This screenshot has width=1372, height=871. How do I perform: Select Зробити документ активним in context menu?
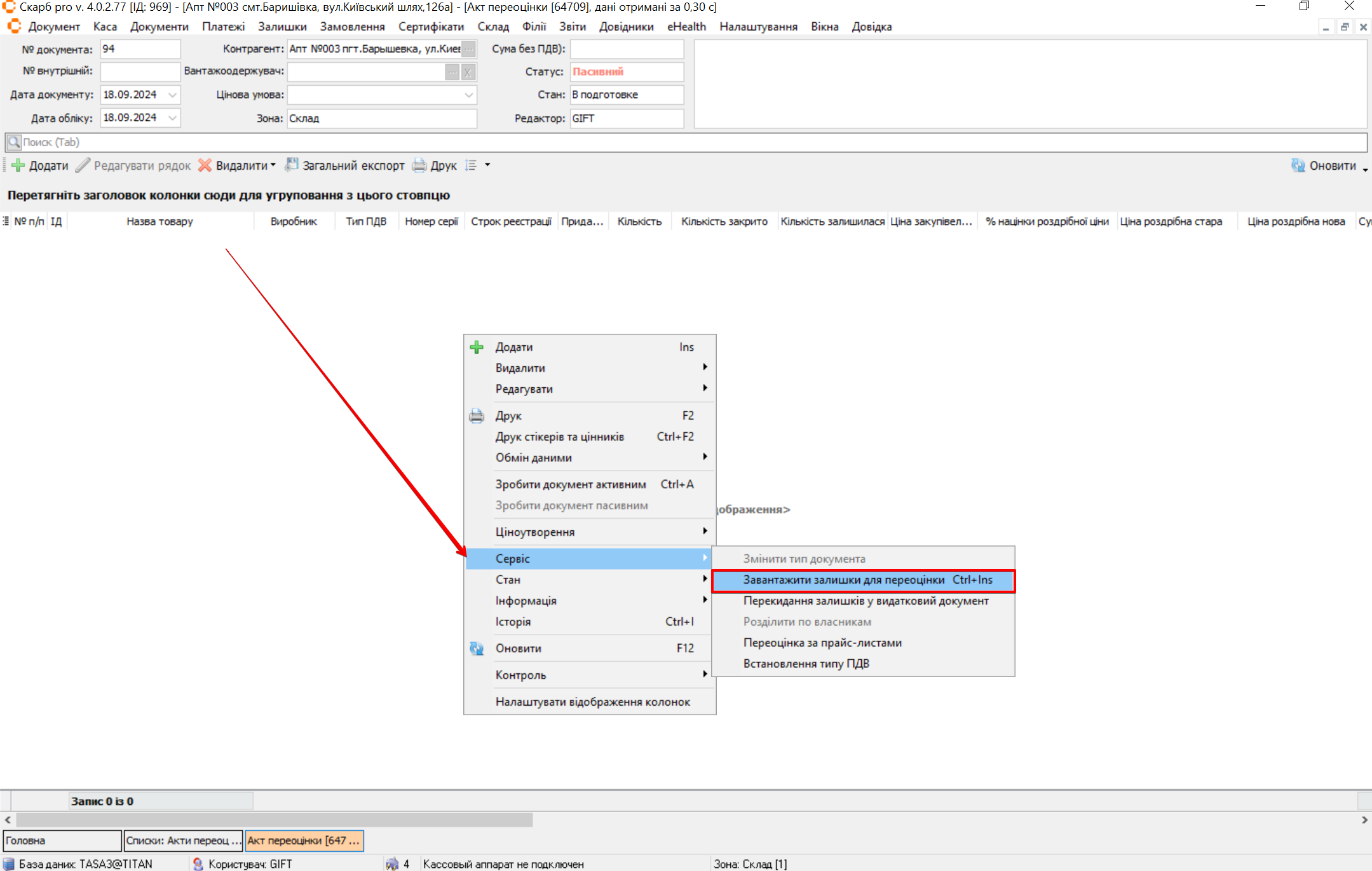(570, 484)
